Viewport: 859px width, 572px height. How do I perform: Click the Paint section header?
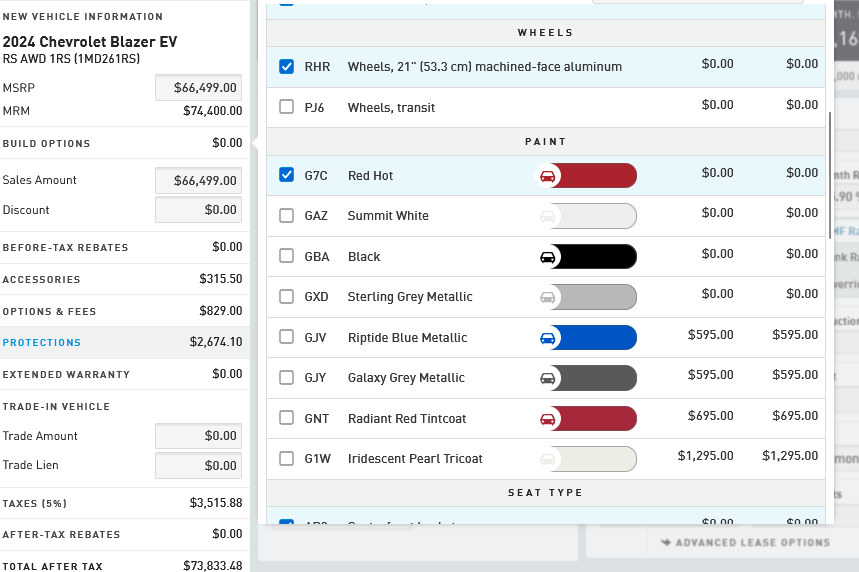546,142
